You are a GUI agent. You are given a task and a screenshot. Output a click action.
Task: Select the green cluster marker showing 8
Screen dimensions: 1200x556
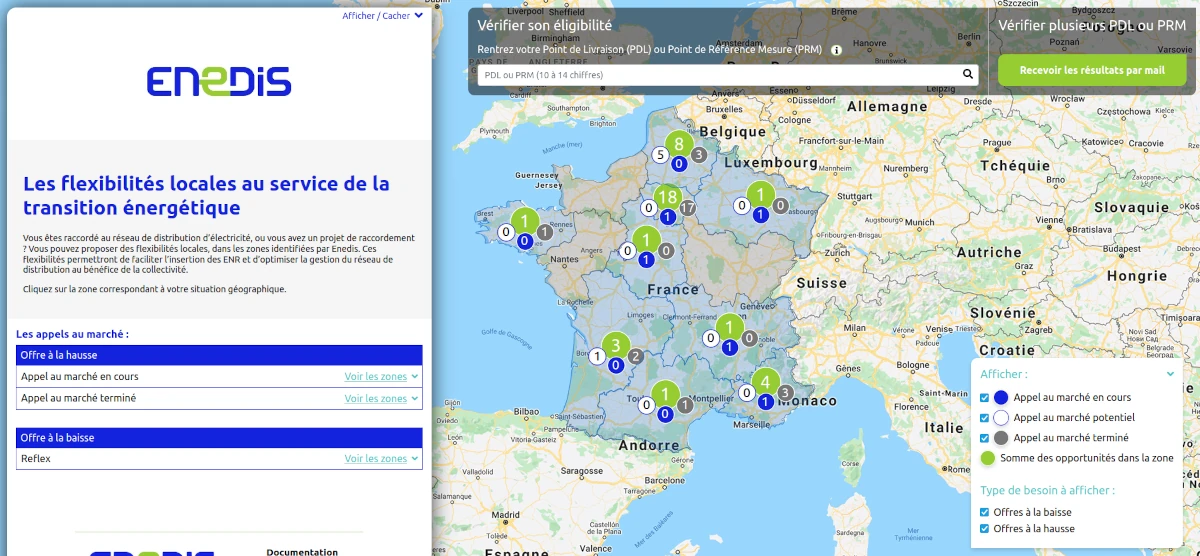[679, 144]
